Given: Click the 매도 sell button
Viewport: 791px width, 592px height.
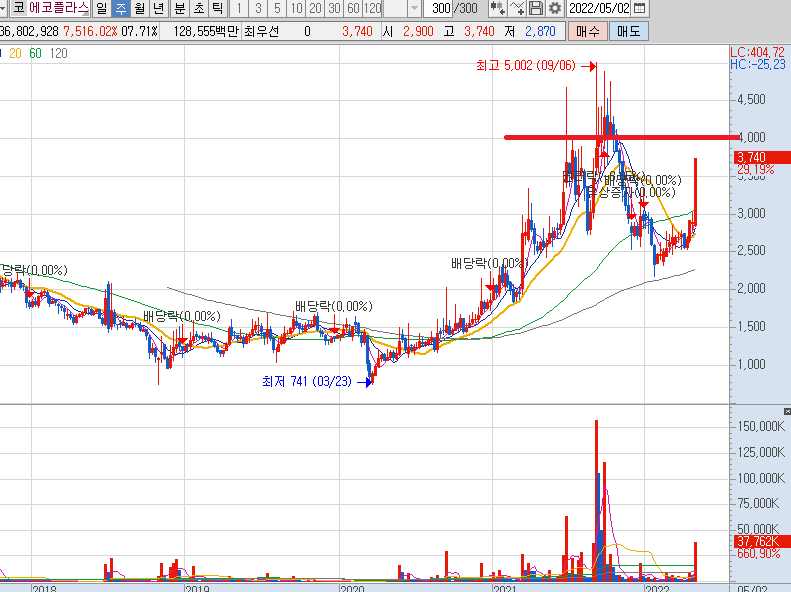Looking at the screenshot, I should click(x=628, y=31).
